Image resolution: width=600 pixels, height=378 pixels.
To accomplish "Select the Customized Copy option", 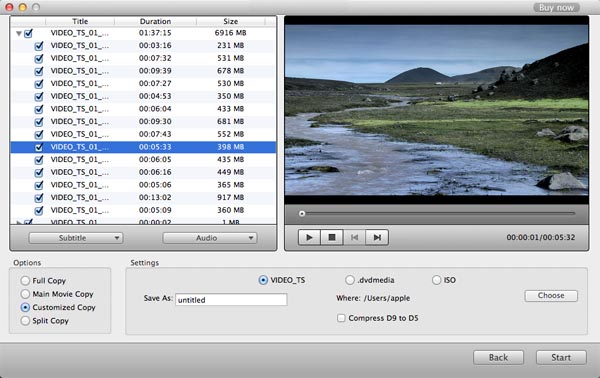I will pyautogui.click(x=25, y=307).
